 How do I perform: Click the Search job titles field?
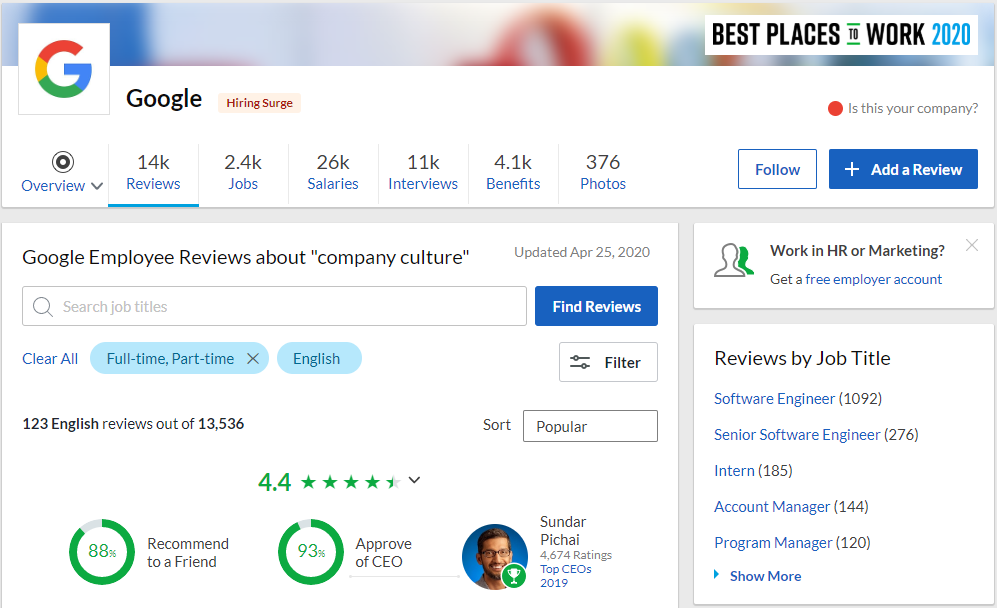pos(274,306)
